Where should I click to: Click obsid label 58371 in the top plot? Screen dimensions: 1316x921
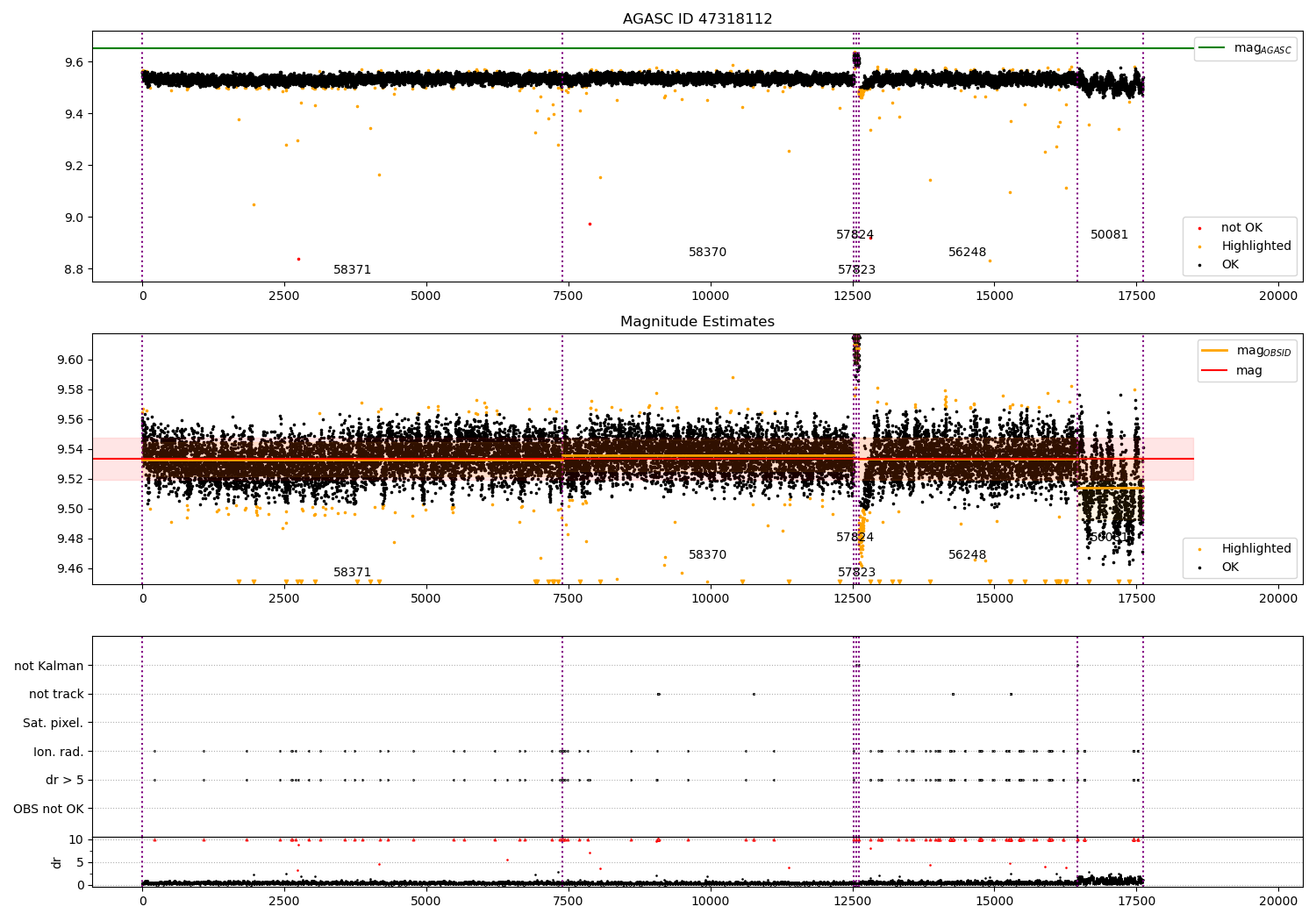tap(353, 270)
